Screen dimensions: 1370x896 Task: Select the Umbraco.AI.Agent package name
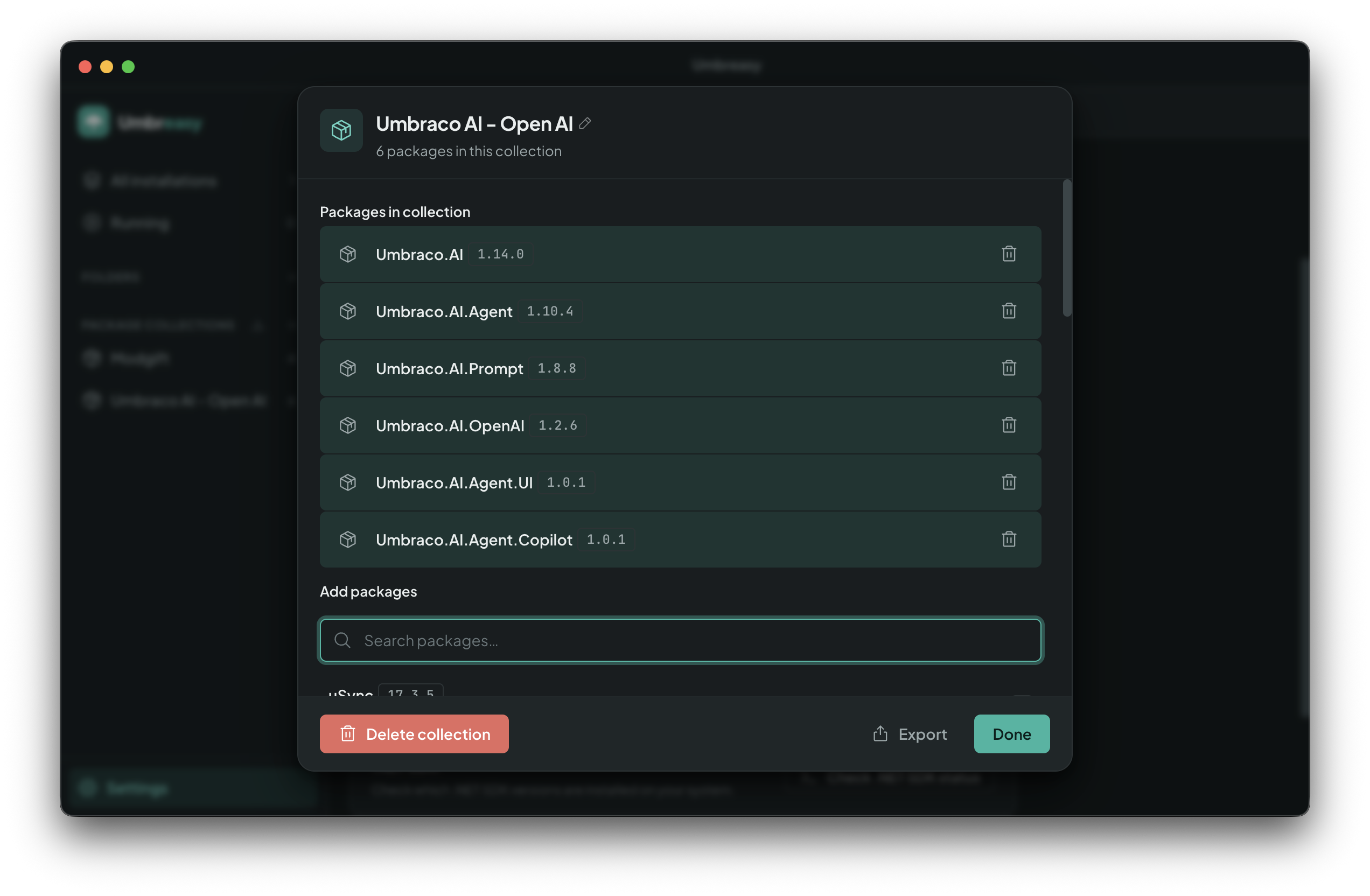point(444,311)
